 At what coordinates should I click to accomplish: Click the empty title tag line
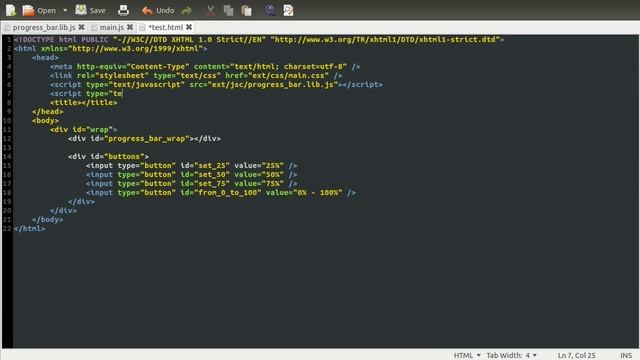tap(84, 102)
